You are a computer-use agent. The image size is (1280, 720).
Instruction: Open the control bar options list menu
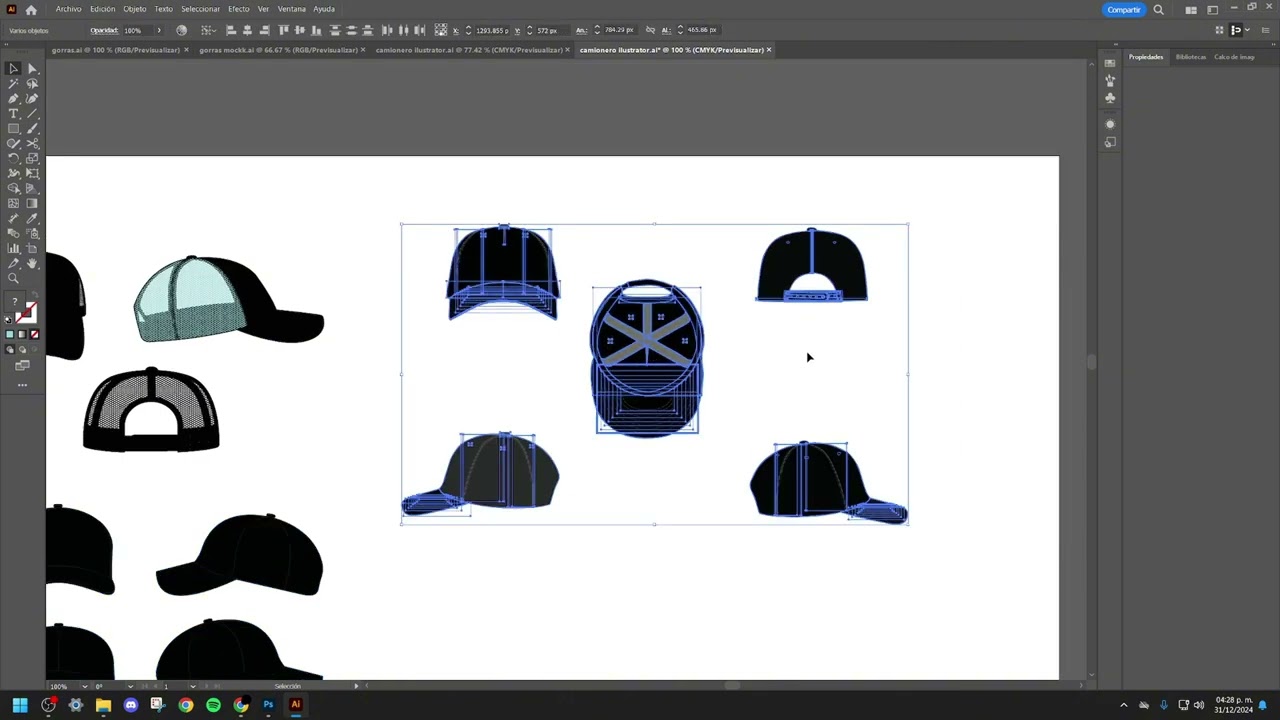click(1265, 30)
